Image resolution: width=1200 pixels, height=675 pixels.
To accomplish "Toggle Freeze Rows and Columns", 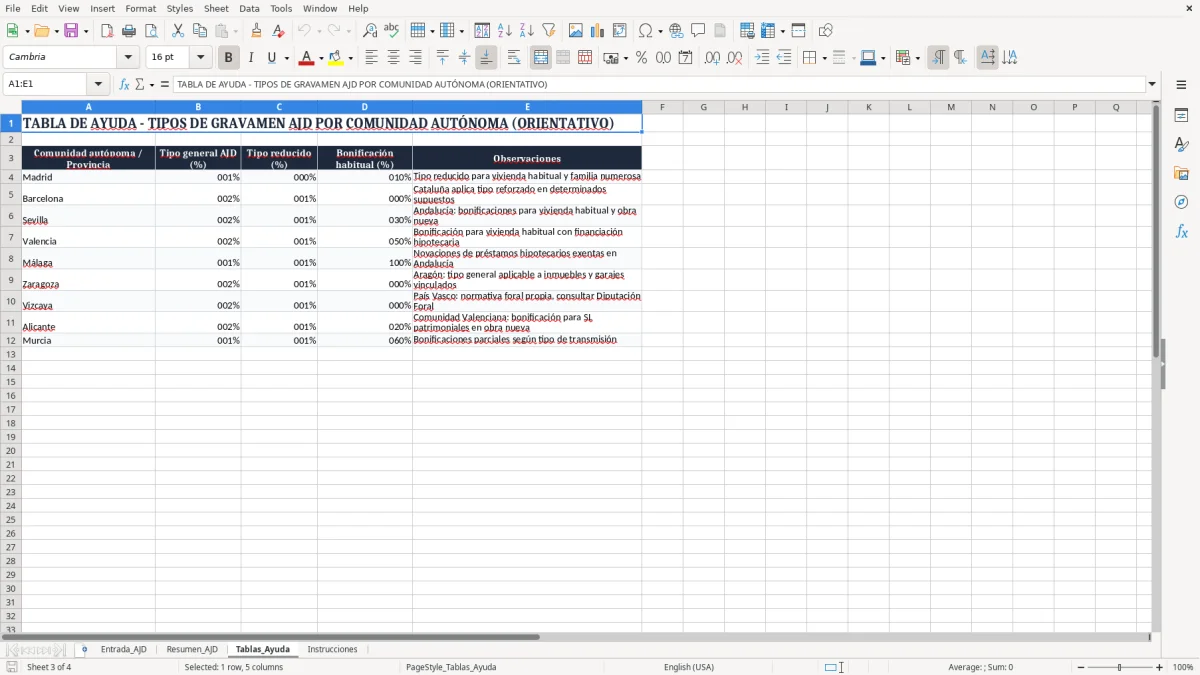I will (765, 31).
